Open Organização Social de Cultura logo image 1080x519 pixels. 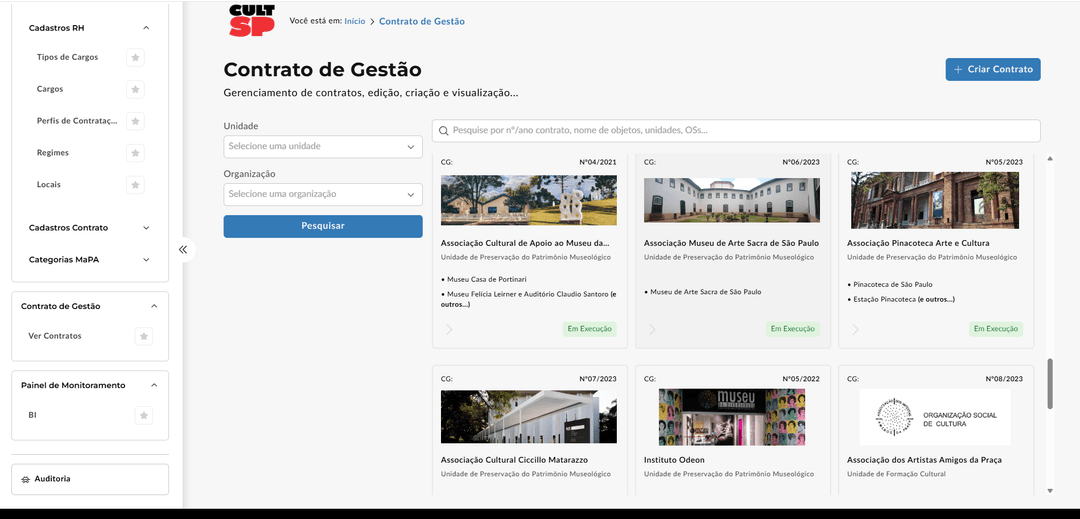coord(935,417)
